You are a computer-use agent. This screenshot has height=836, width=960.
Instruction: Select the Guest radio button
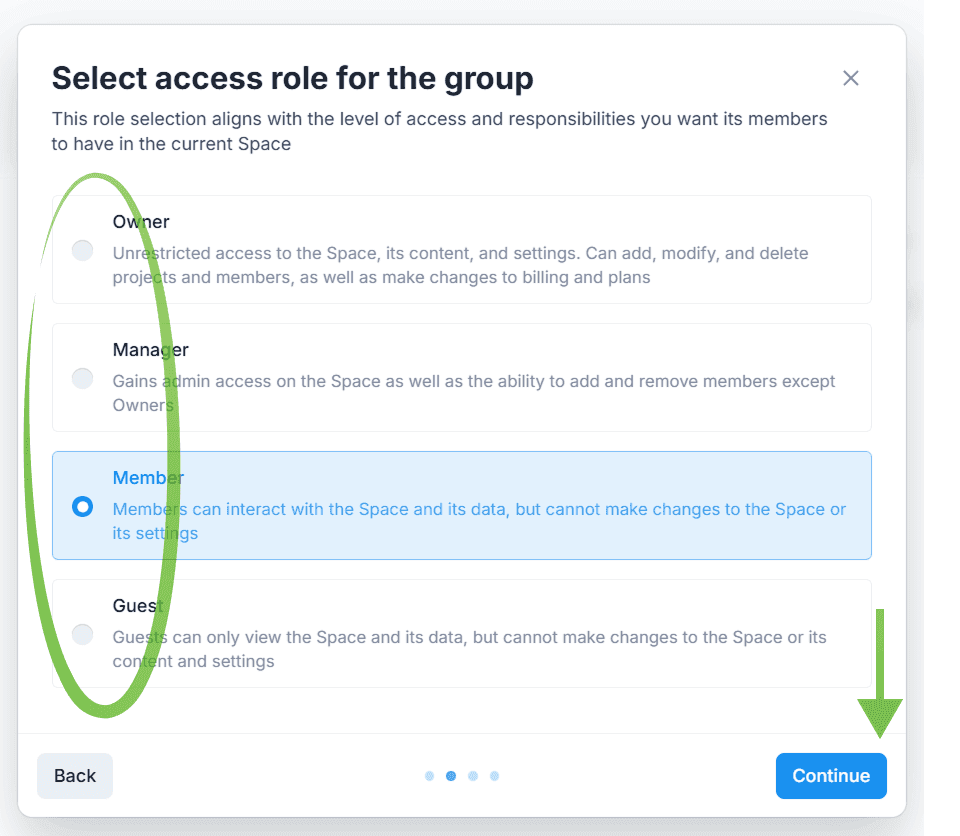click(83, 634)
